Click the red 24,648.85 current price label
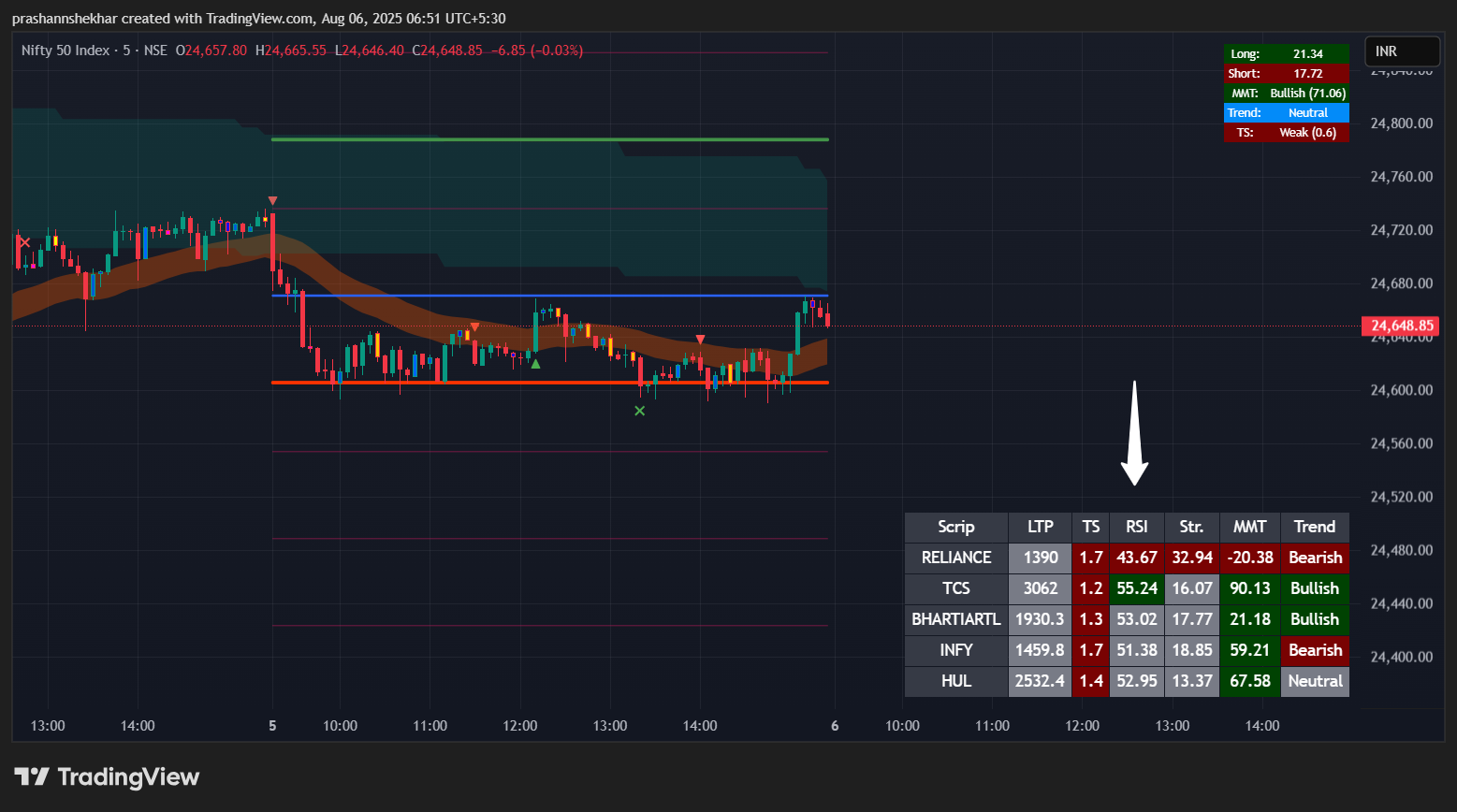Screen dimensions: 1457x812 coord(1401,326)
